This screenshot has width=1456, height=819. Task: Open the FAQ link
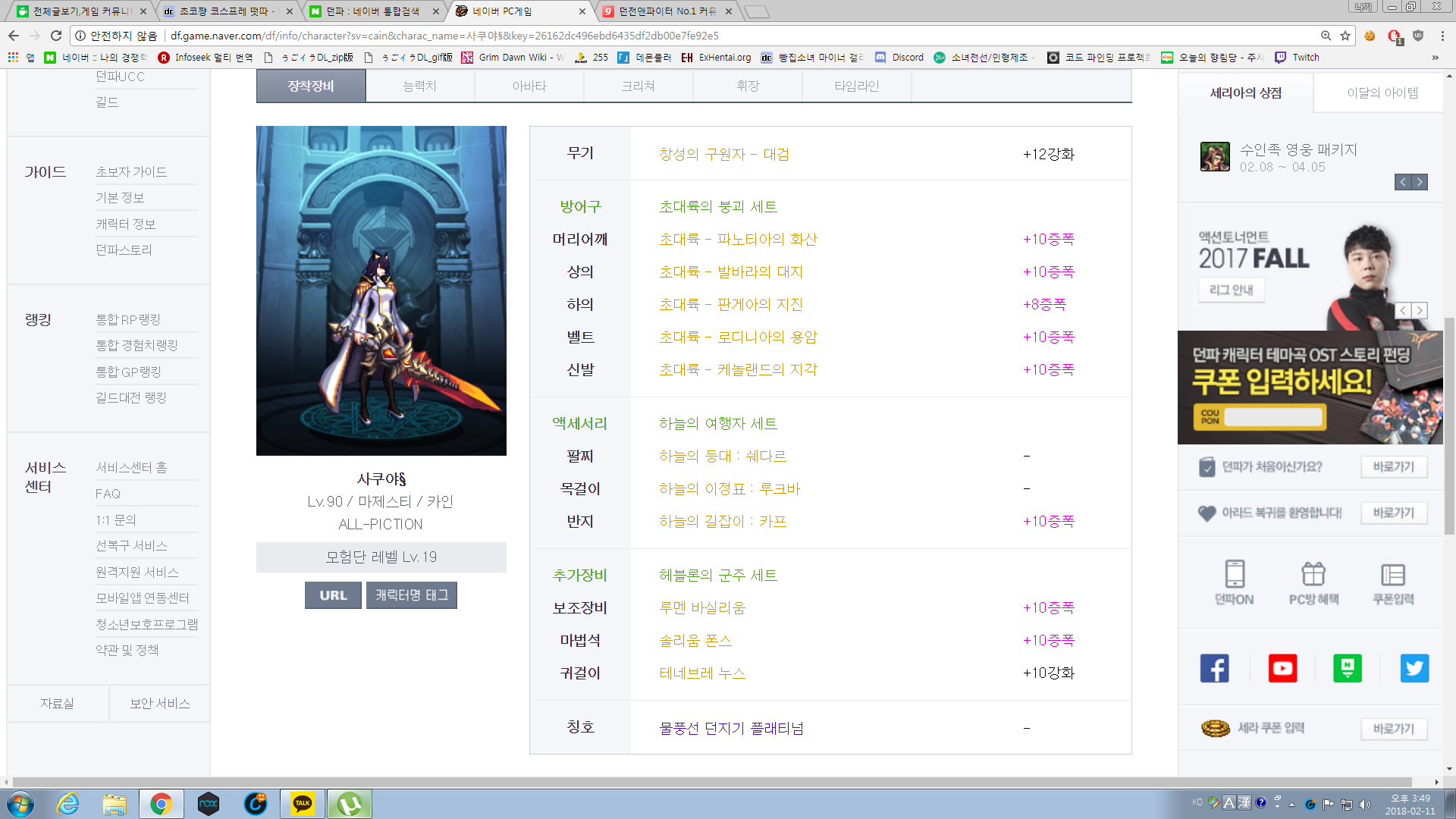(x=108, y=494)
